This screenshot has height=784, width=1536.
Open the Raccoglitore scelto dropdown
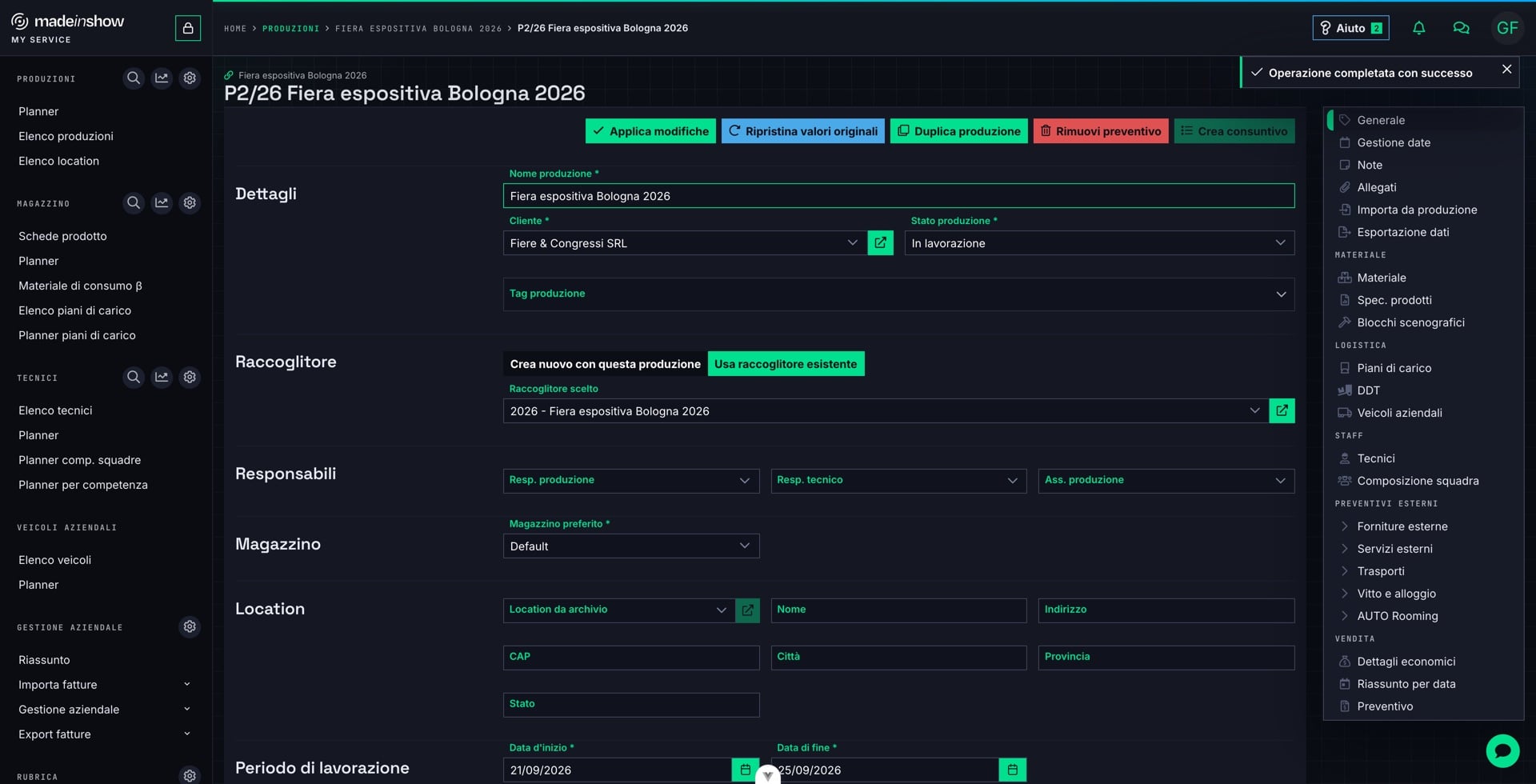pos(886,411)
